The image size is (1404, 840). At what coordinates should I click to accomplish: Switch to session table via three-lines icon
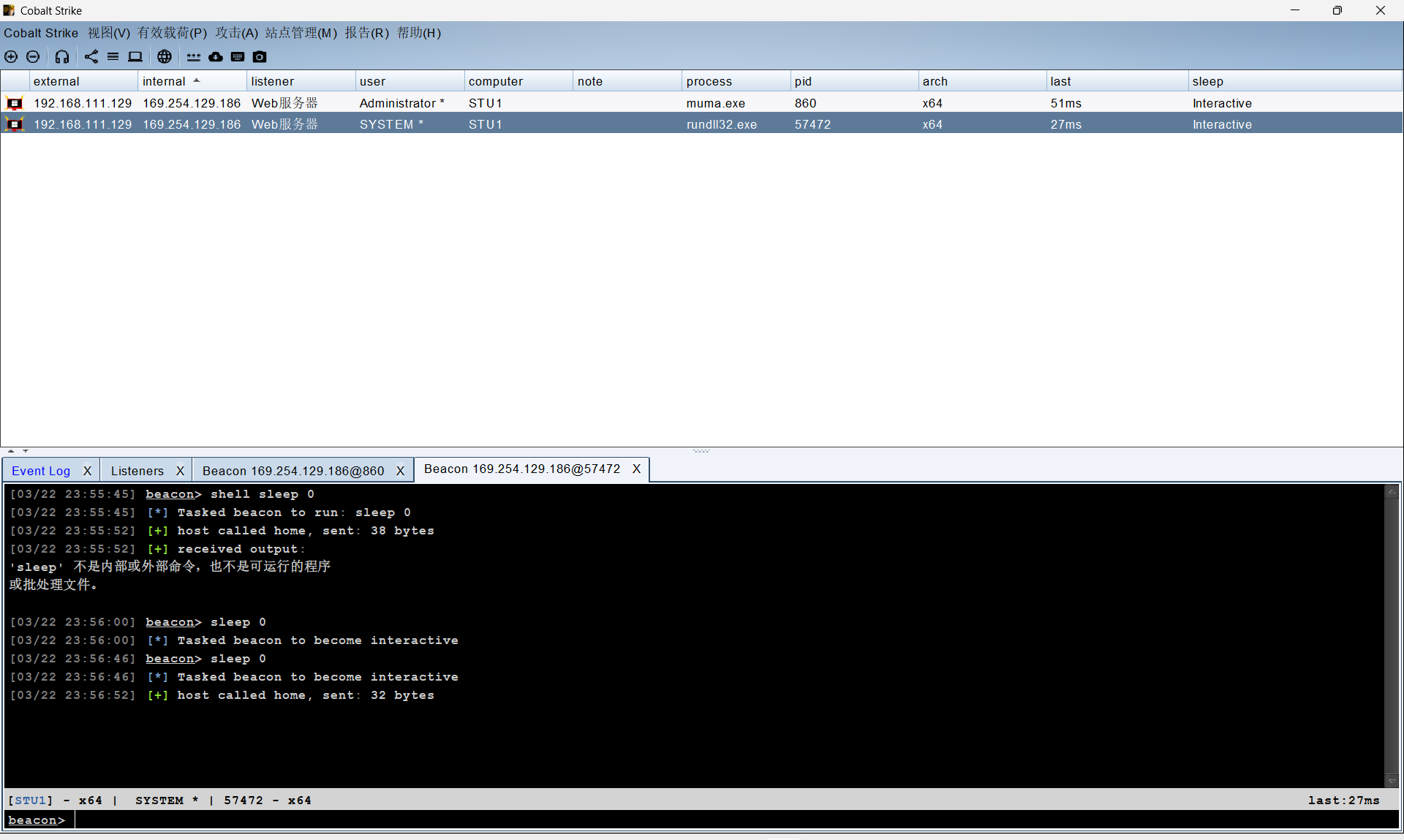[x=113, y=57]
